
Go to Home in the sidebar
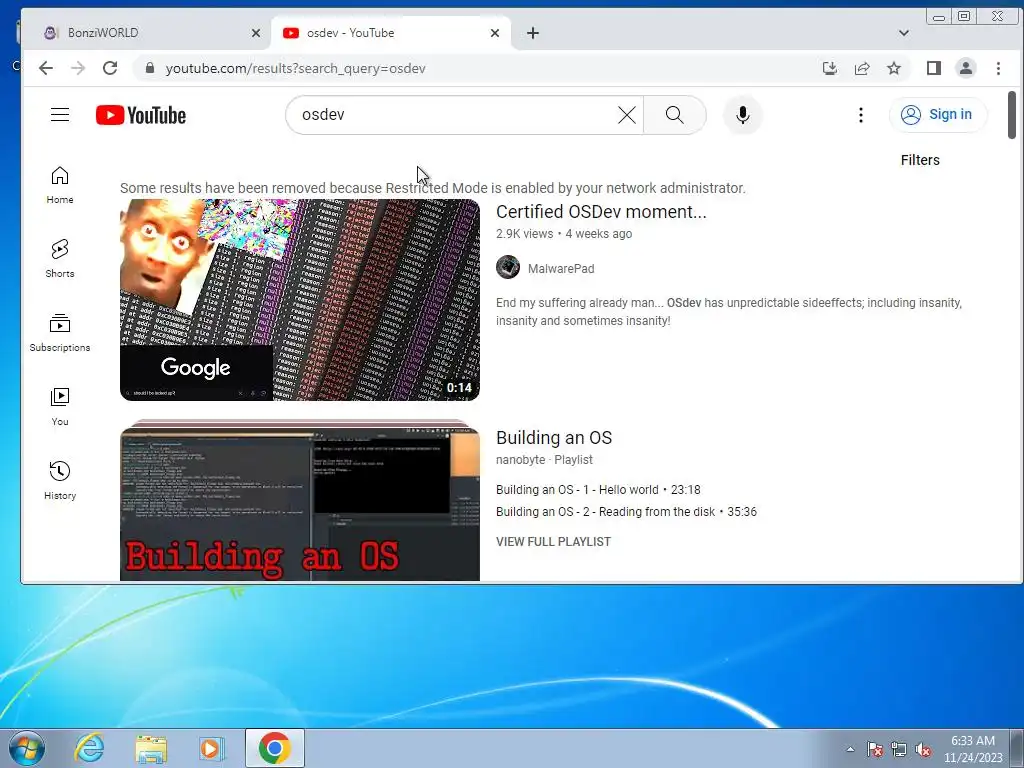pos(60,185)
